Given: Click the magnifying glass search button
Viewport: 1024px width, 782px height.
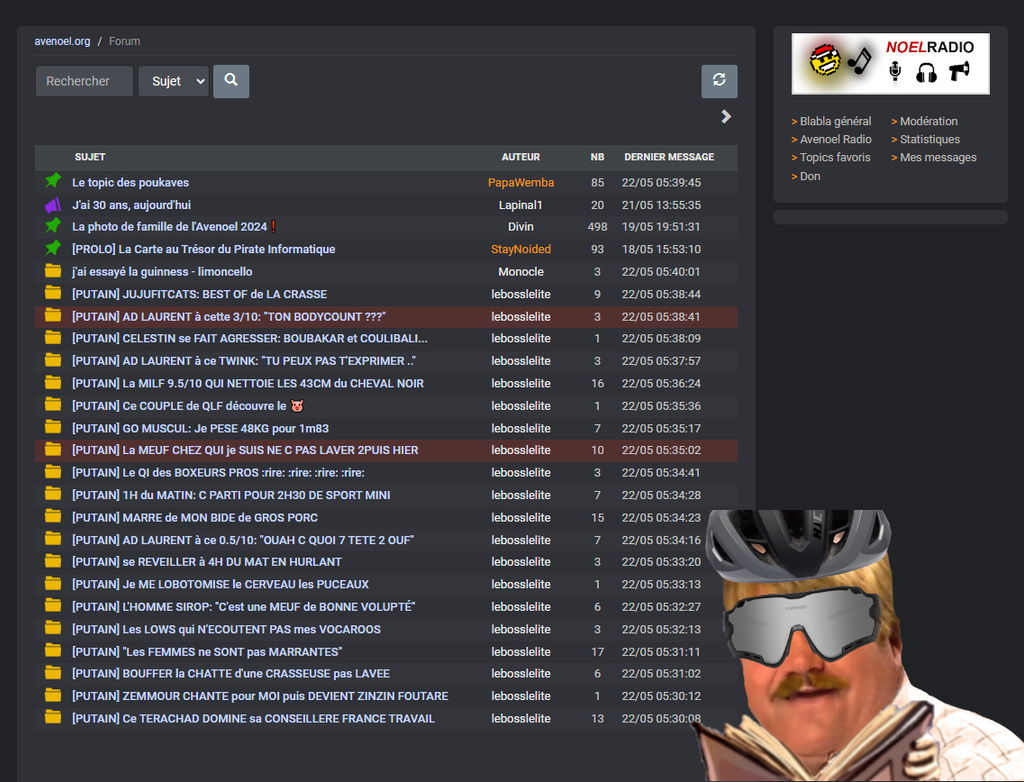Looking at the screenshot, I should 231,81.
